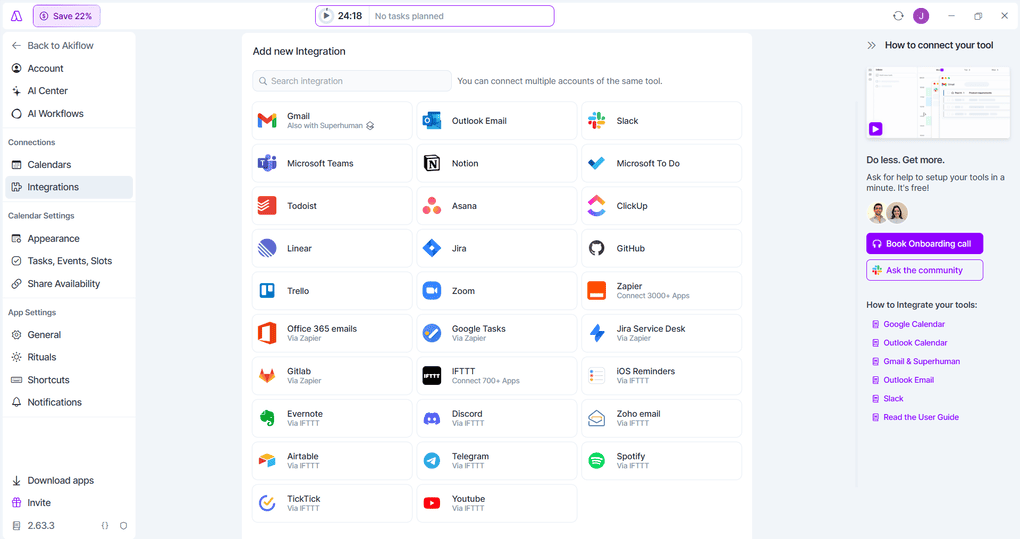
Task: Click the Zoom camera icon
Action: coord(432,291)
